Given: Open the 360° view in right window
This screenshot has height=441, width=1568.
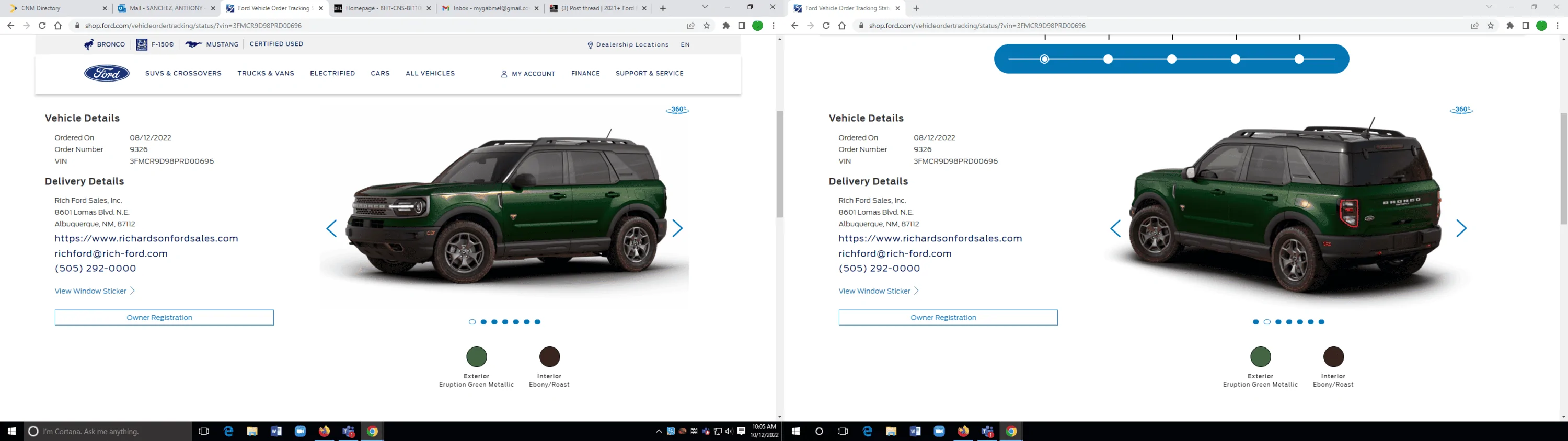Looking at the screenshot, I should tap(1461, 110).
